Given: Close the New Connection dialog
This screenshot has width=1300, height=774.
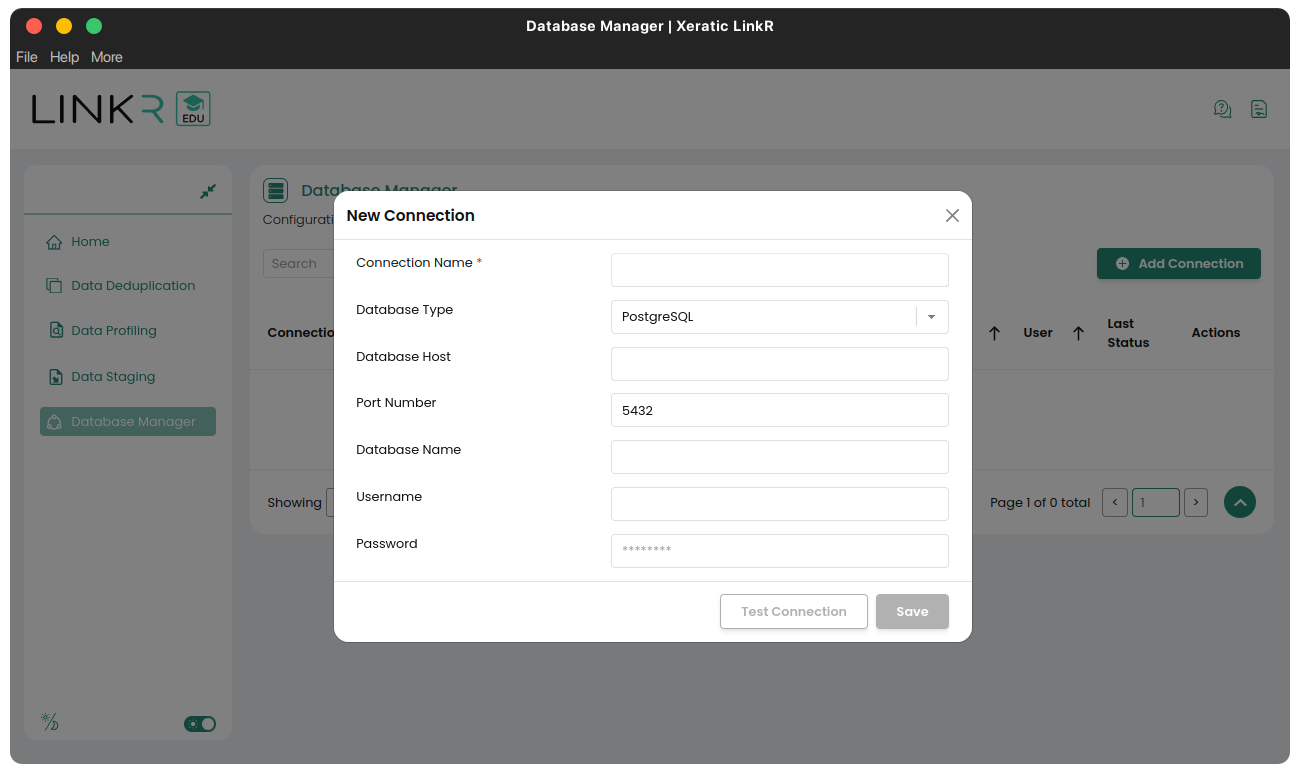Looking at the screenshot, I should [952, 216].
